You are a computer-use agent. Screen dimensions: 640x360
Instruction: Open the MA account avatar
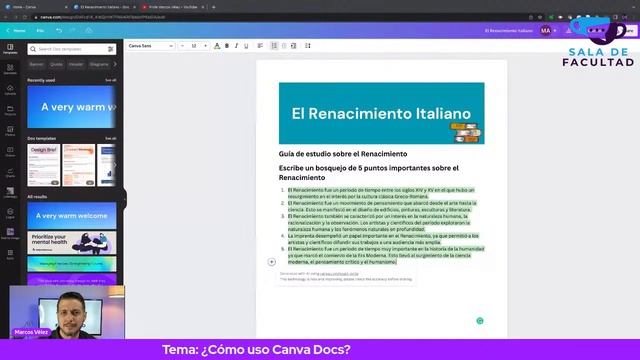pyautogui.click(x=545, y=31)
